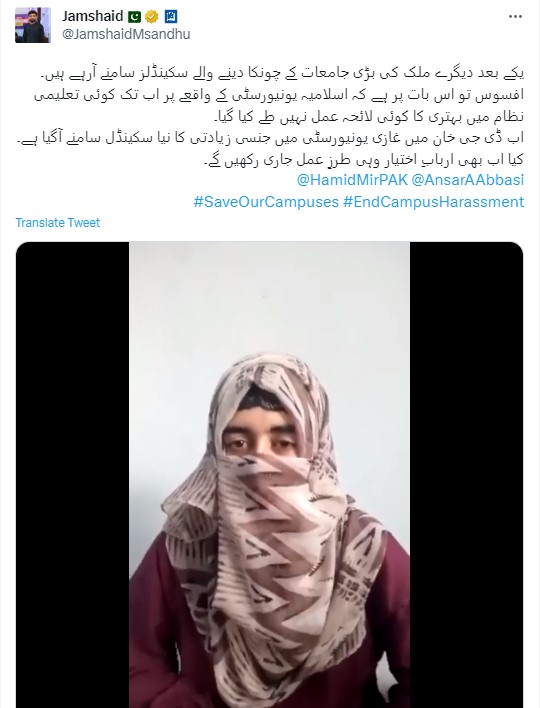Open the #EndCampusHarassment hashtag

coord(433,201)
